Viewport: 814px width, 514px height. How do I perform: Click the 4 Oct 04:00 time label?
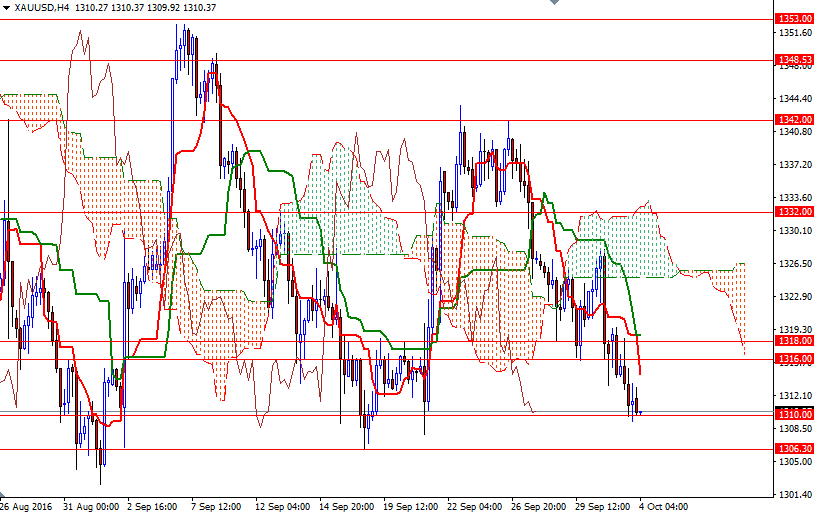[x=663, y=506]
